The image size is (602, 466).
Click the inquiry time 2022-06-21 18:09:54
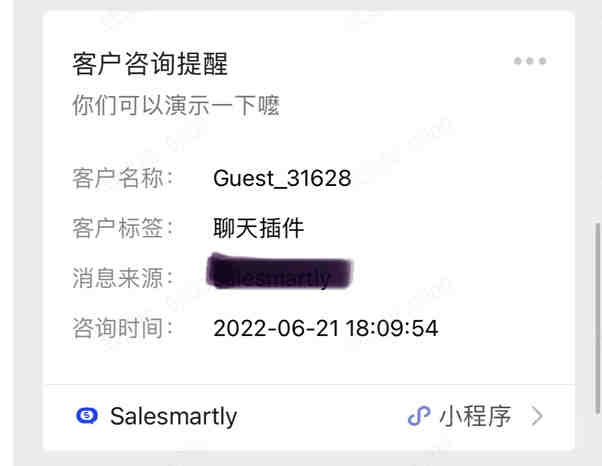tap(326, 328)
